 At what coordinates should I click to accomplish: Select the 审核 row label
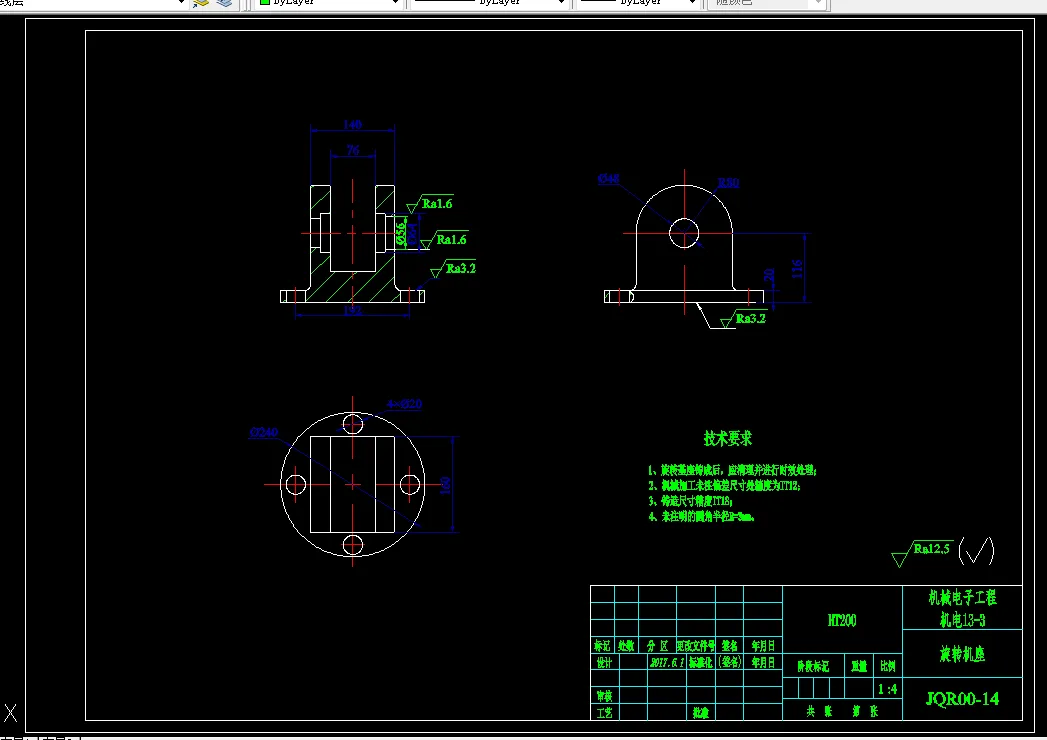coord(604,696)
